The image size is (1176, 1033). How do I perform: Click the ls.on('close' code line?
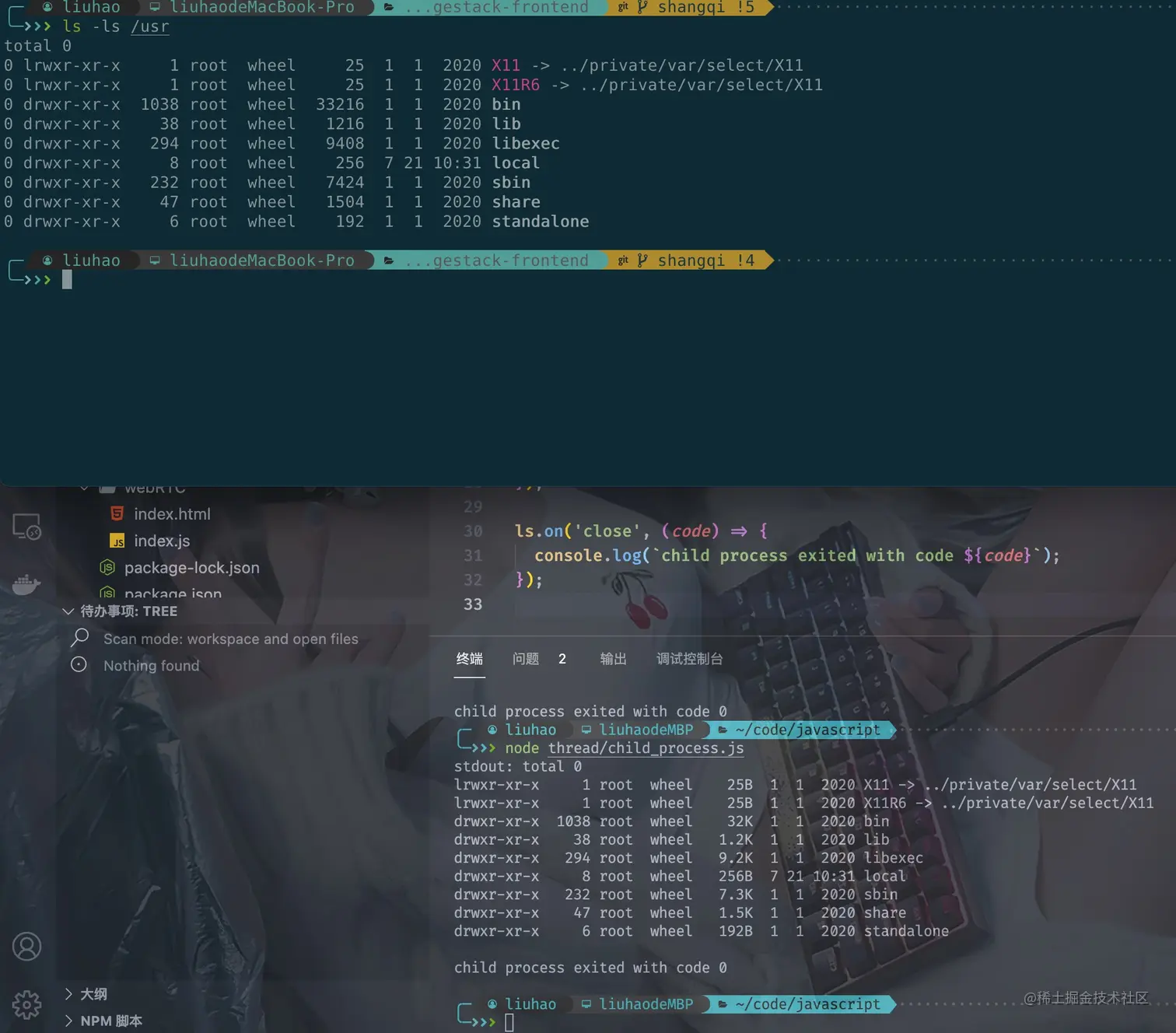(x=641, y=531)
